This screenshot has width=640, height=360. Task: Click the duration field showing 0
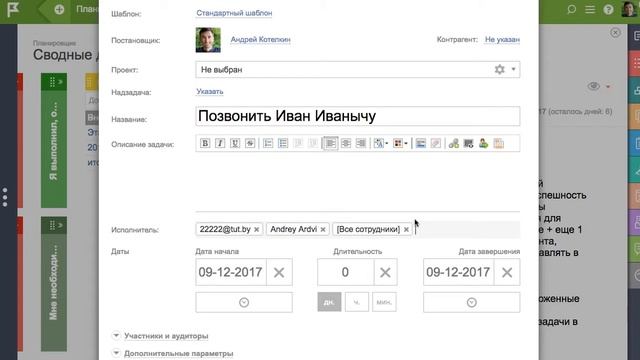345,272
